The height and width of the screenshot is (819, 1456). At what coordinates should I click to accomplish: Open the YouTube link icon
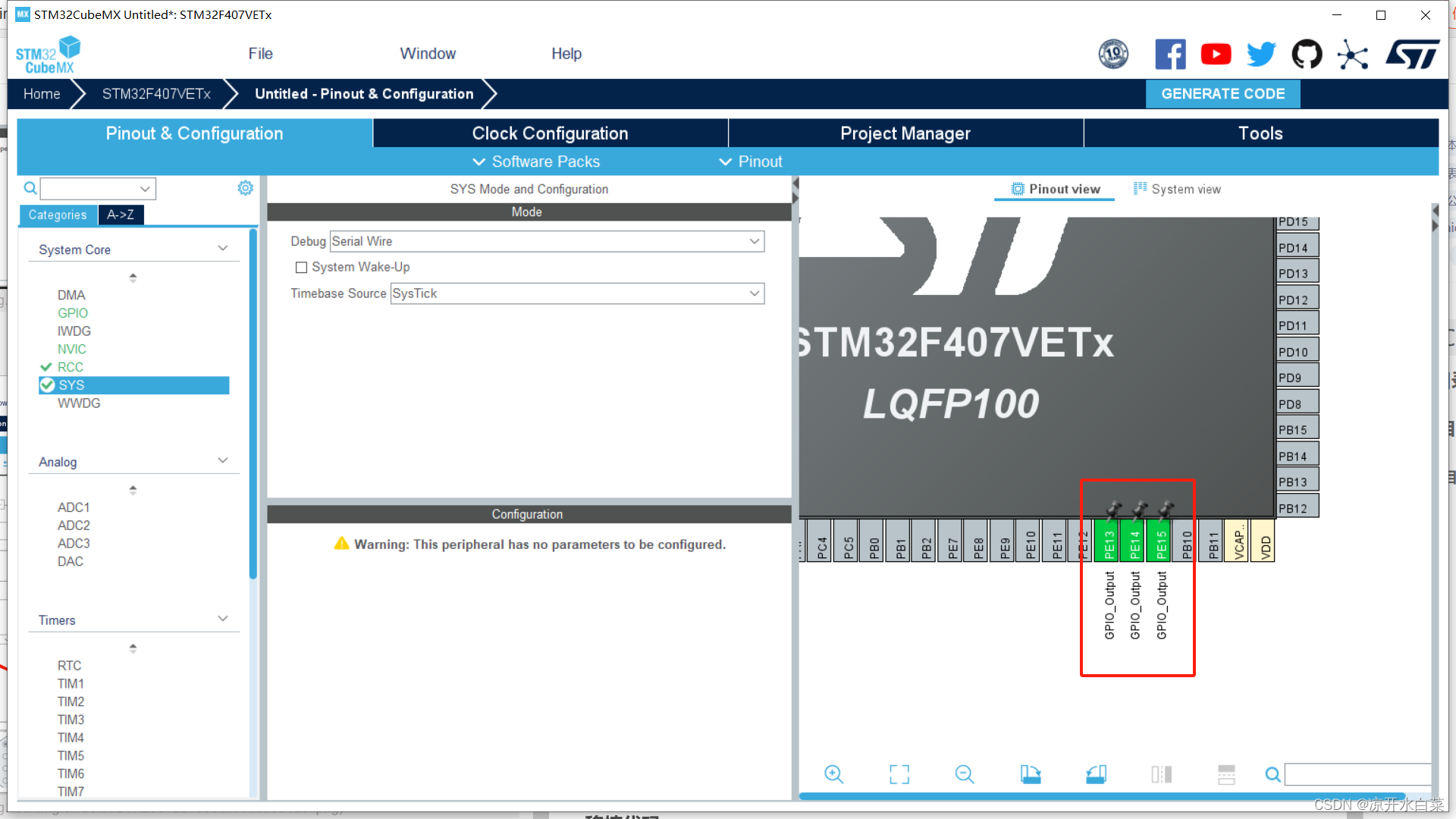(1216, 54)
